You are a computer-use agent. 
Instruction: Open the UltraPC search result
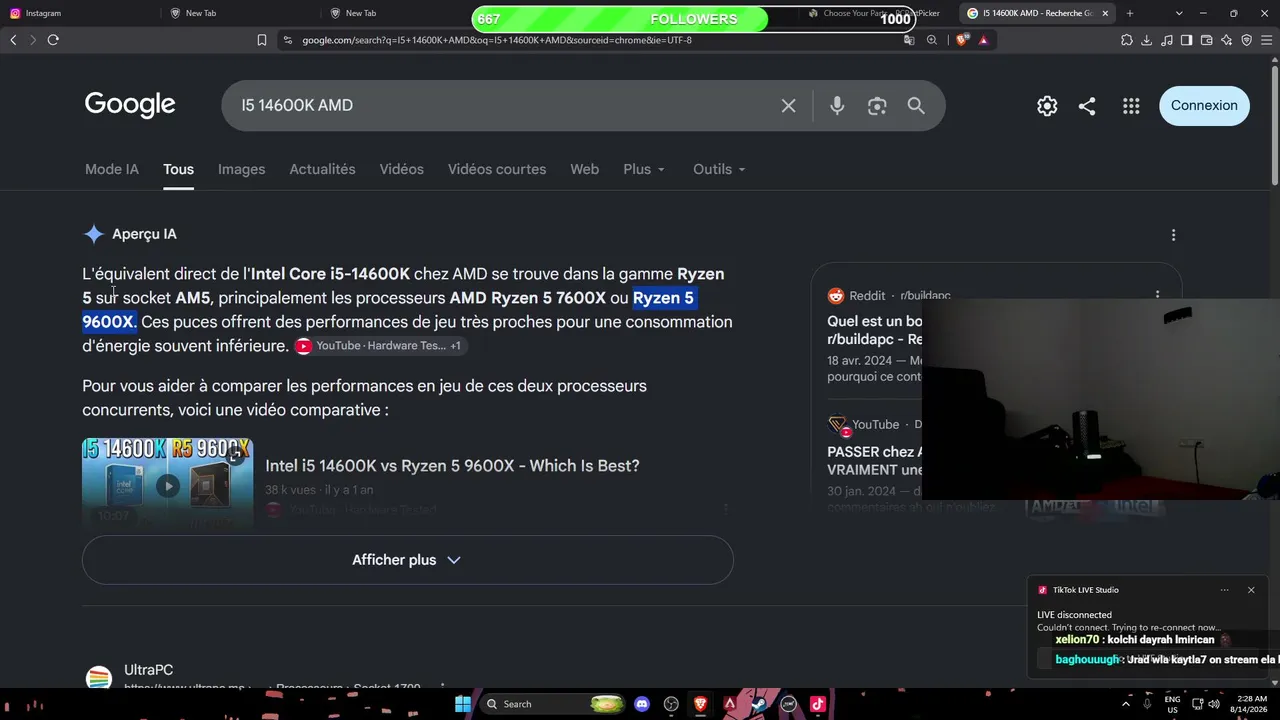point(148,670)
